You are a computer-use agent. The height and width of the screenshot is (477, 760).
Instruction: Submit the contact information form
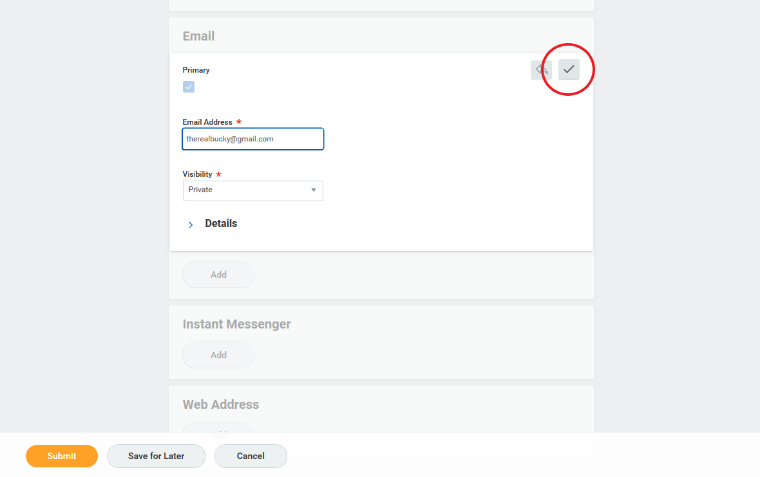click(x=62, y=456)
